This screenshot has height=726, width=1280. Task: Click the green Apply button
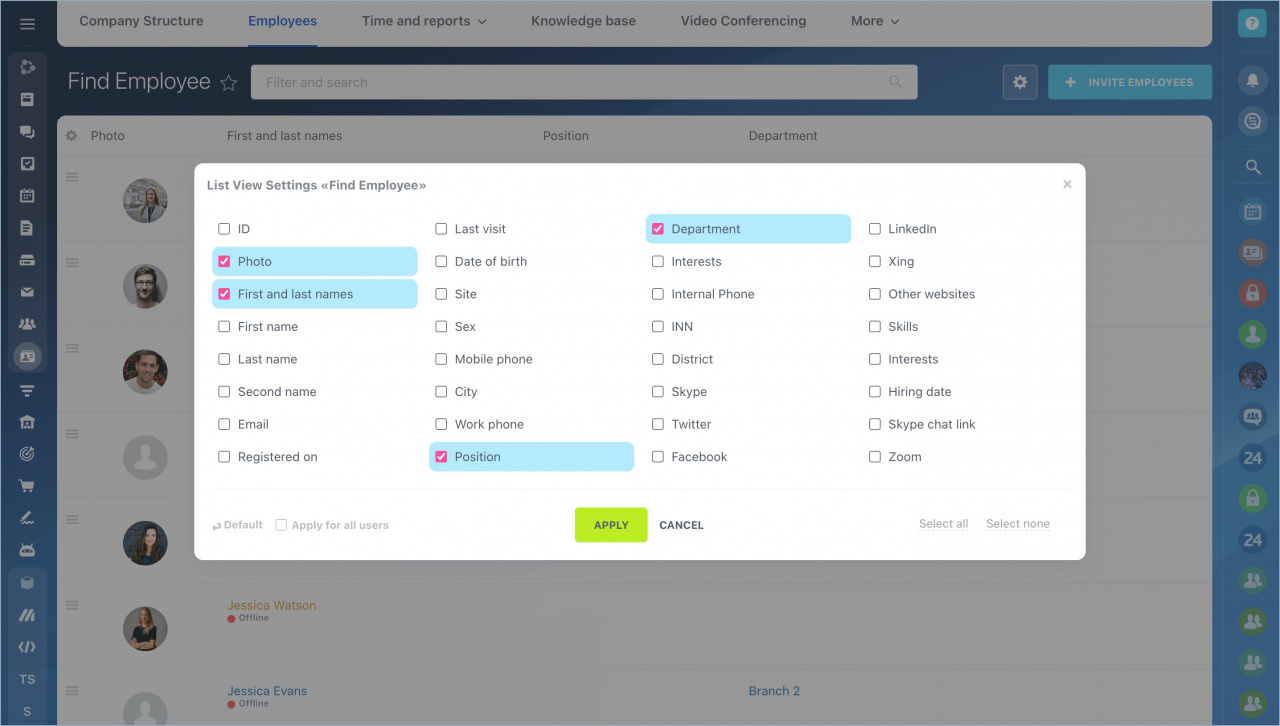(x=611, y=525)
